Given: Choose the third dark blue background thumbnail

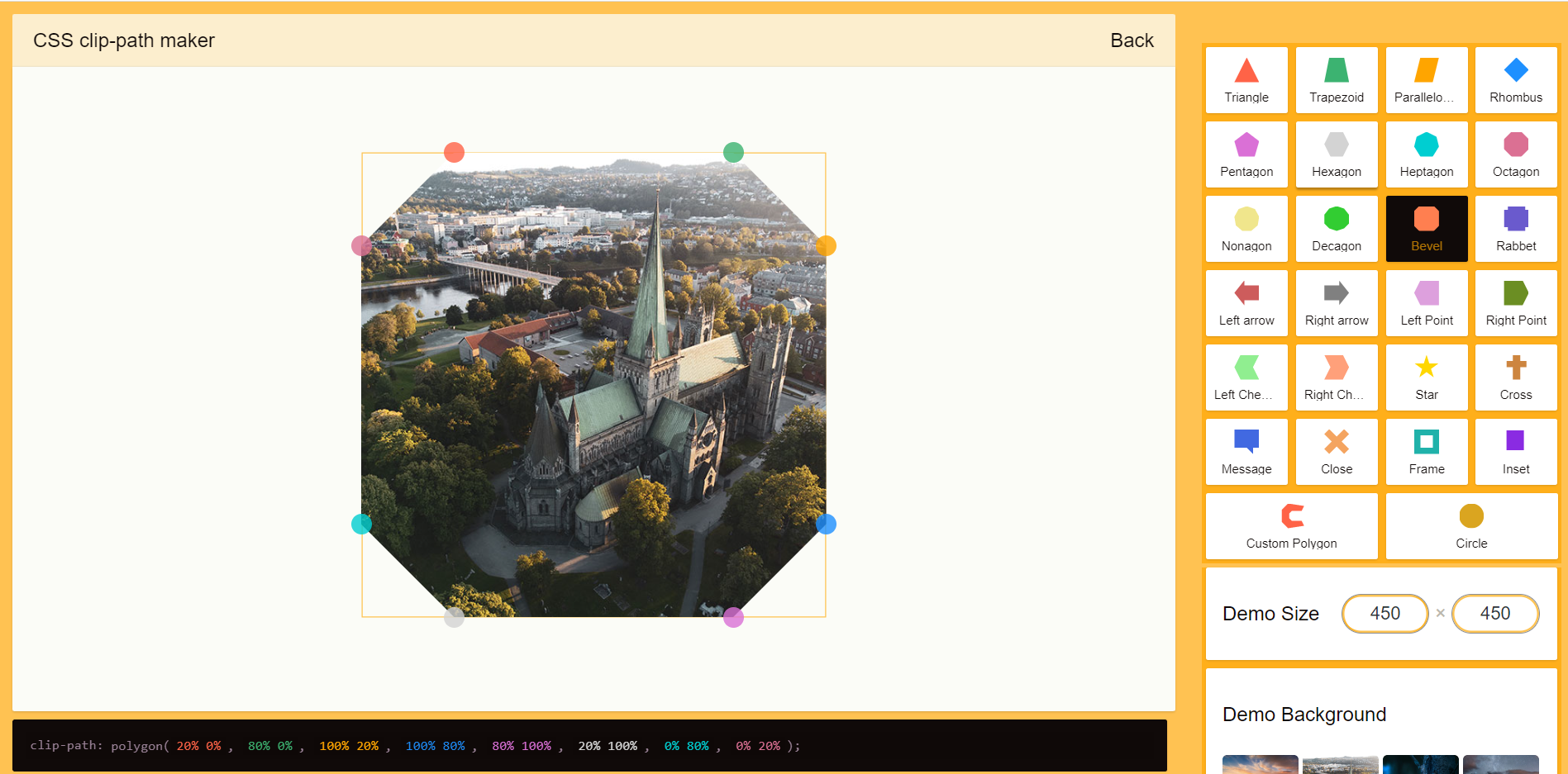Looking at the screenshot, I should pyautogui.click(x=1421, y=764).
